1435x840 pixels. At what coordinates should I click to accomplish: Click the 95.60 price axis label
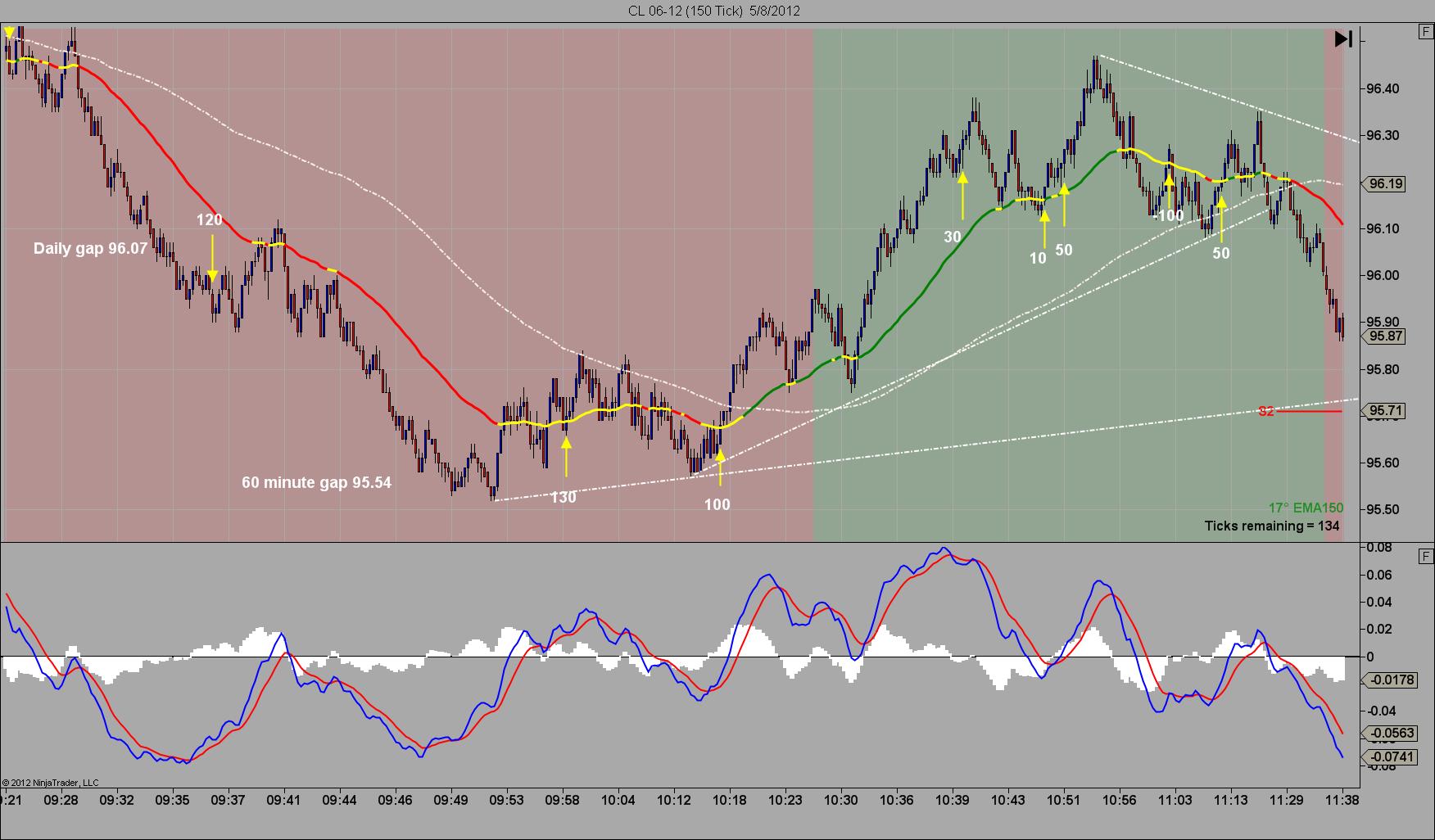click(x=1383, y=463)
